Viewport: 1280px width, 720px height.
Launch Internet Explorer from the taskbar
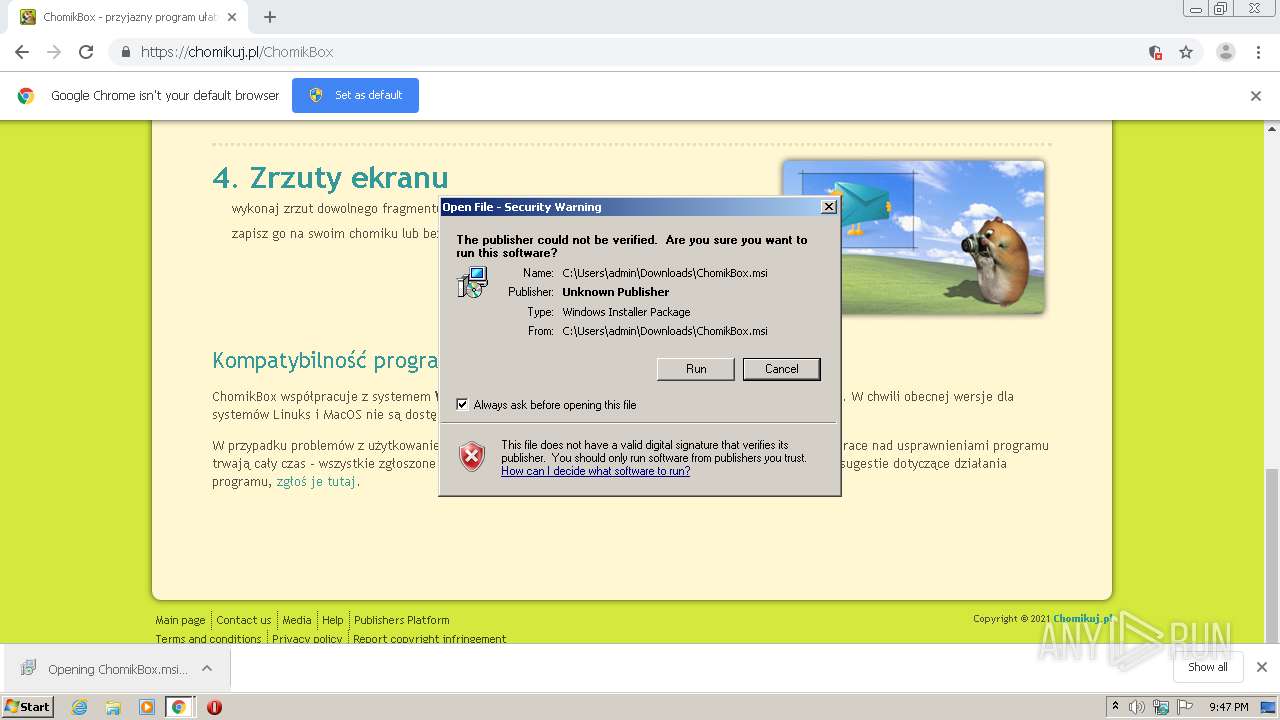tap(79, 707)
